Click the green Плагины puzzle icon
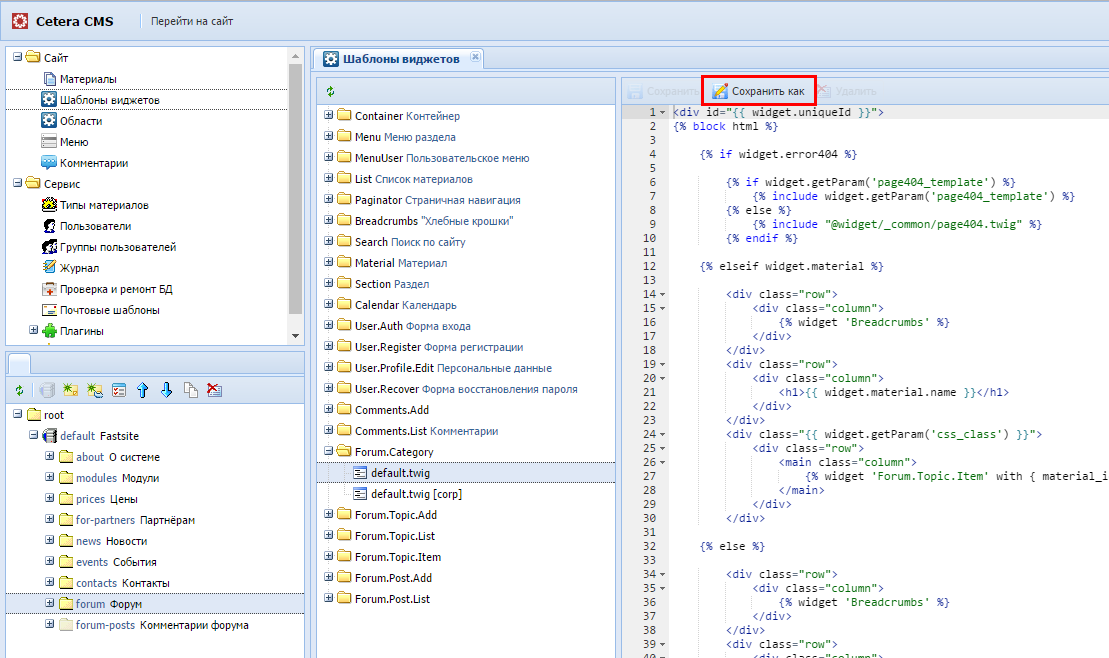This screenshot has height=658, width=1109. 49,330
